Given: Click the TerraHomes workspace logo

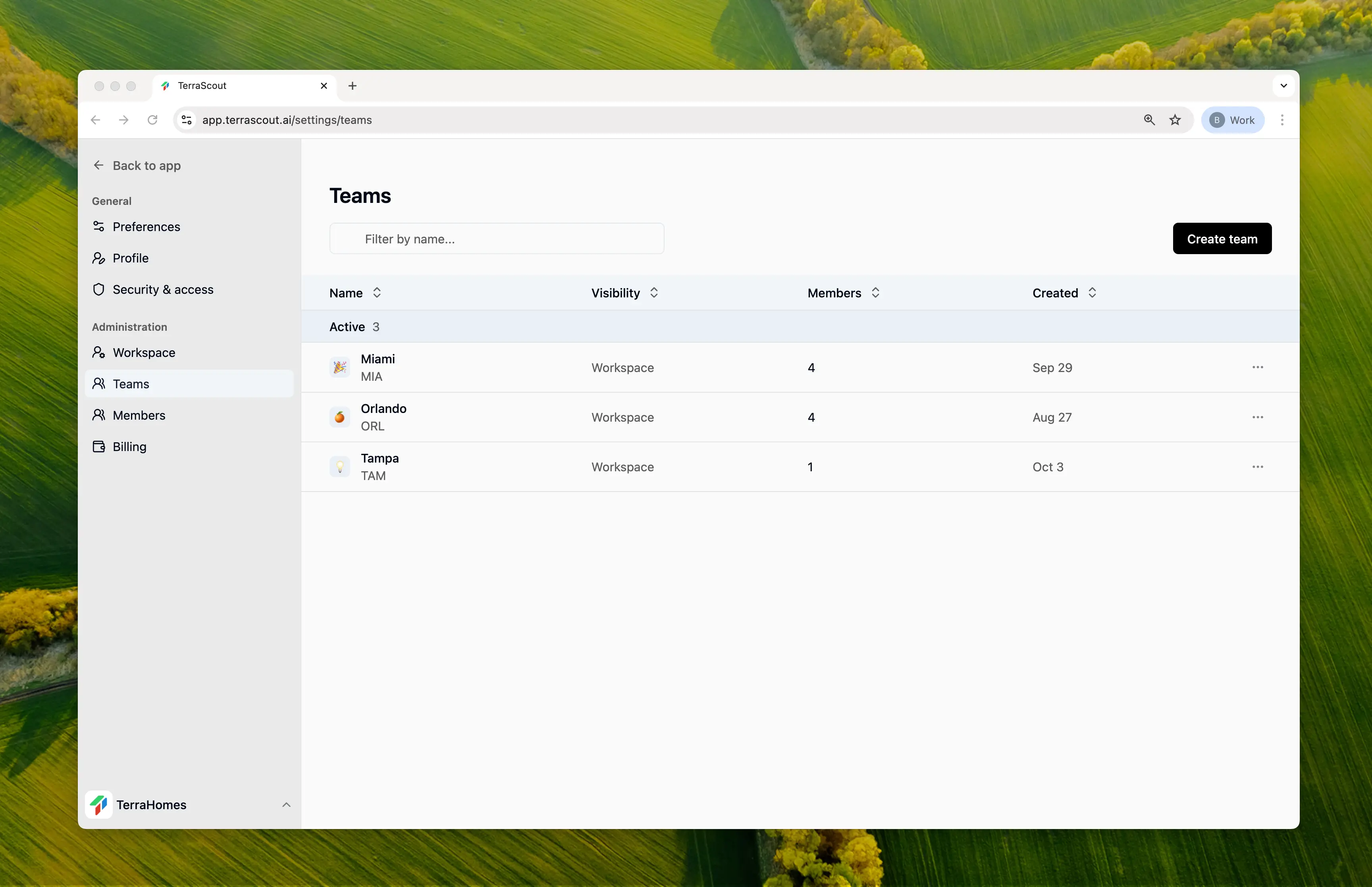Looking at the screenshot, I should pos(99,804).
